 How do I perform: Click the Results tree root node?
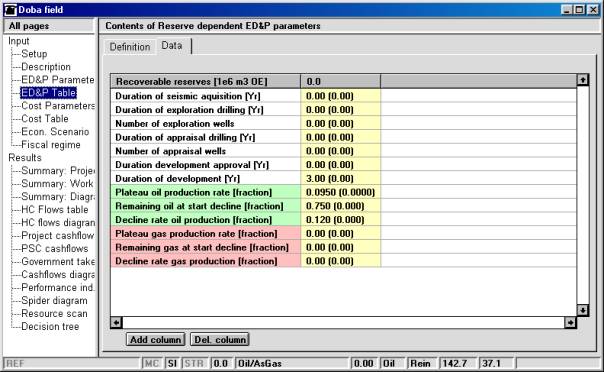25,158
